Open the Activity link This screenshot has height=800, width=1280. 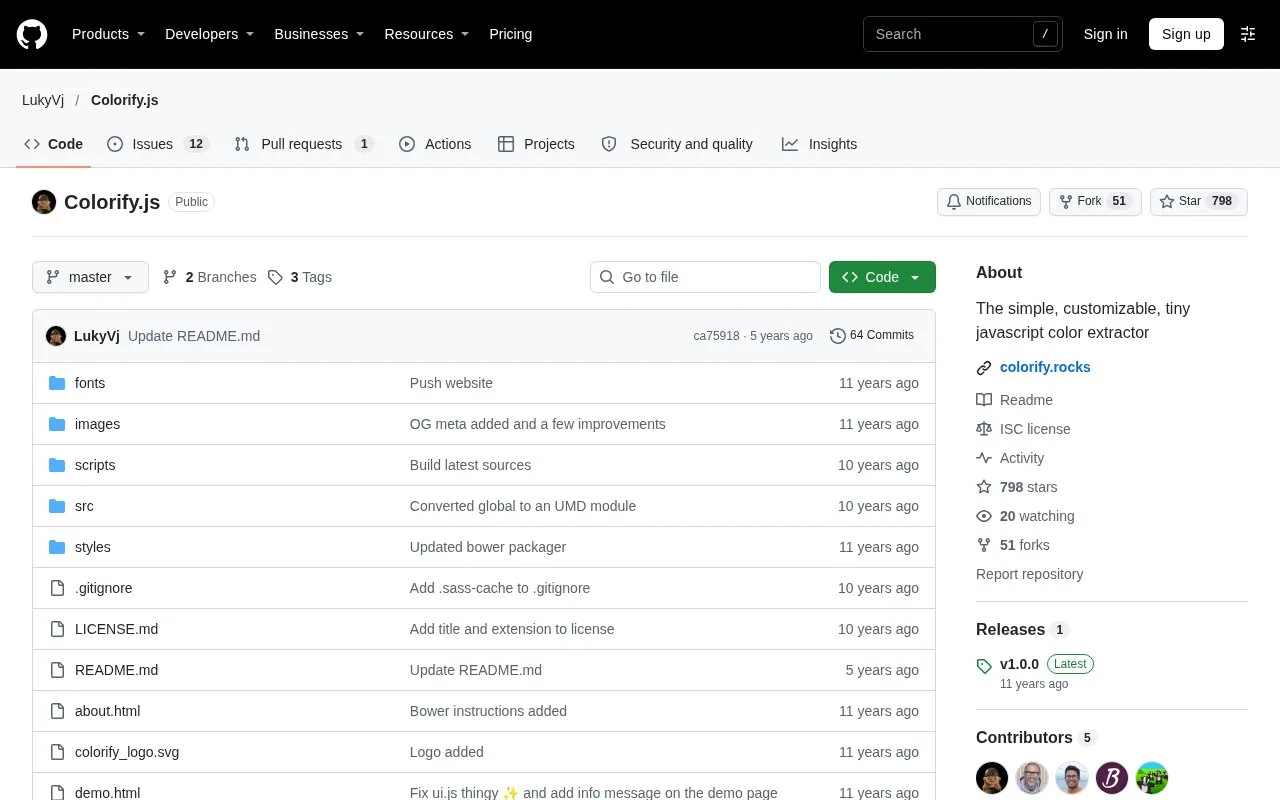[x=1011, y=458]
